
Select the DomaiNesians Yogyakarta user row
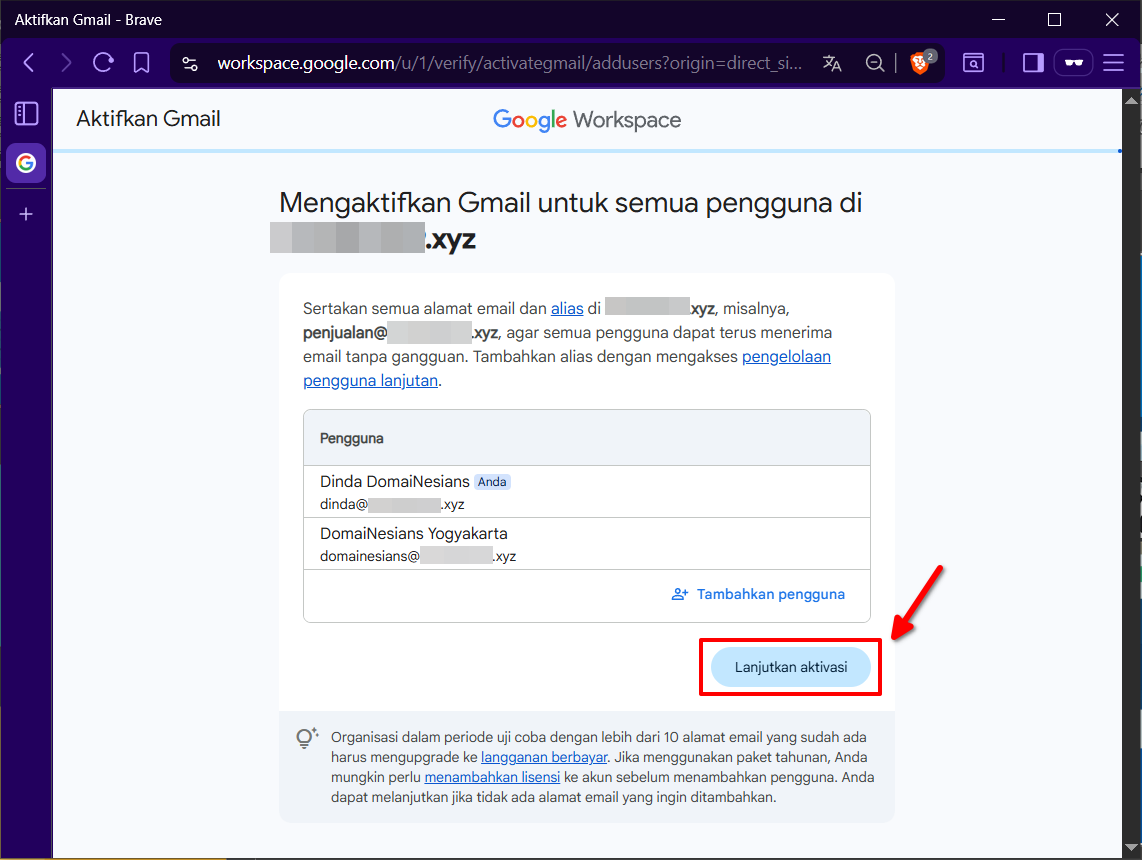point(587,544)
